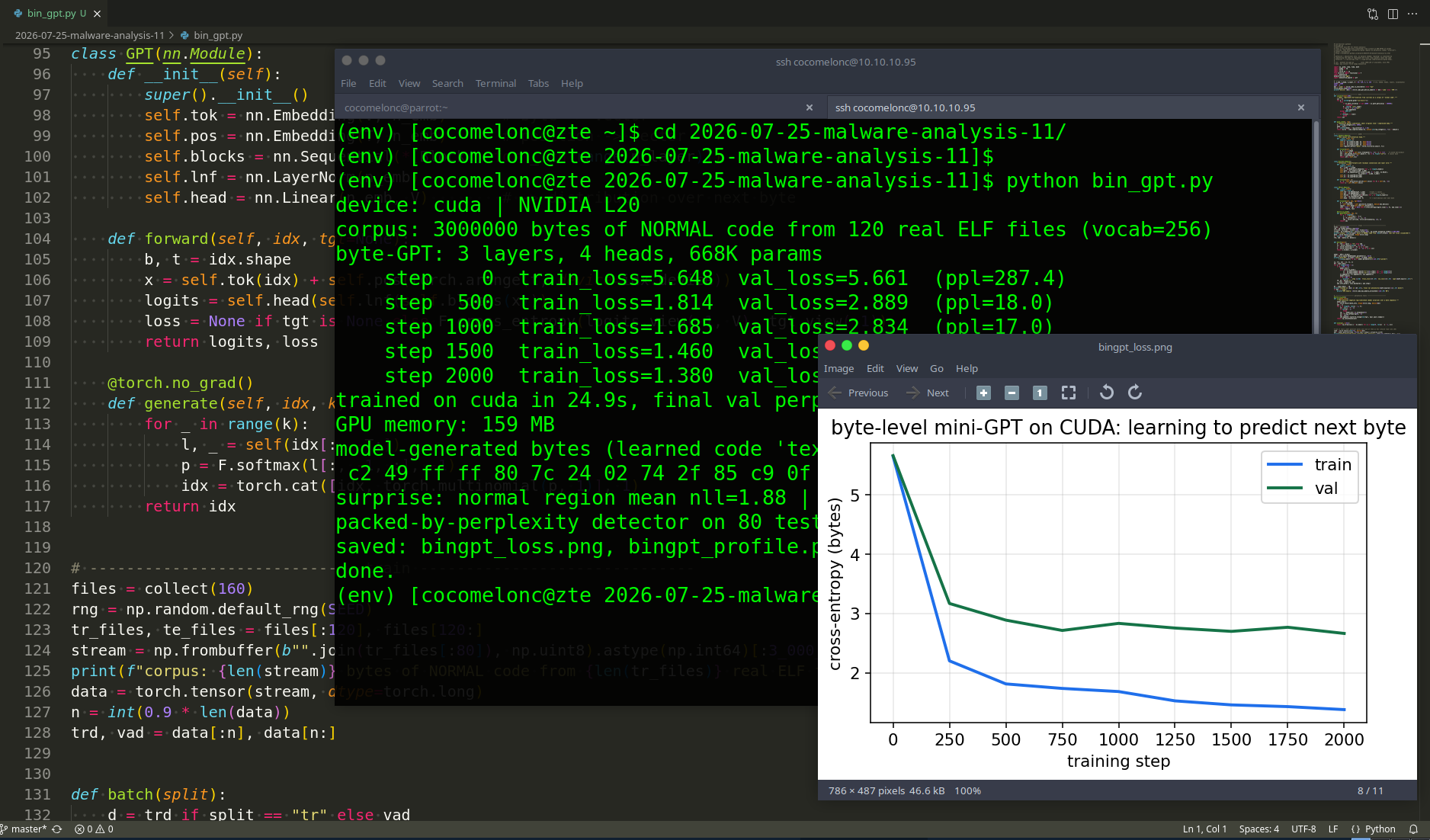
Task: Zoom in on the bingpt_loss.png image
Action: (x=983, y=393)
